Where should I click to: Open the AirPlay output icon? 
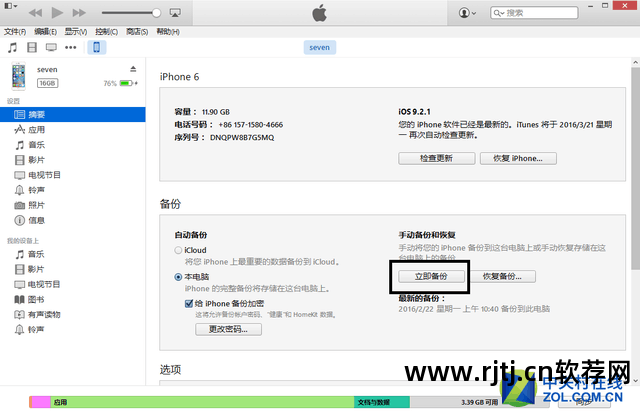[175, 13]
